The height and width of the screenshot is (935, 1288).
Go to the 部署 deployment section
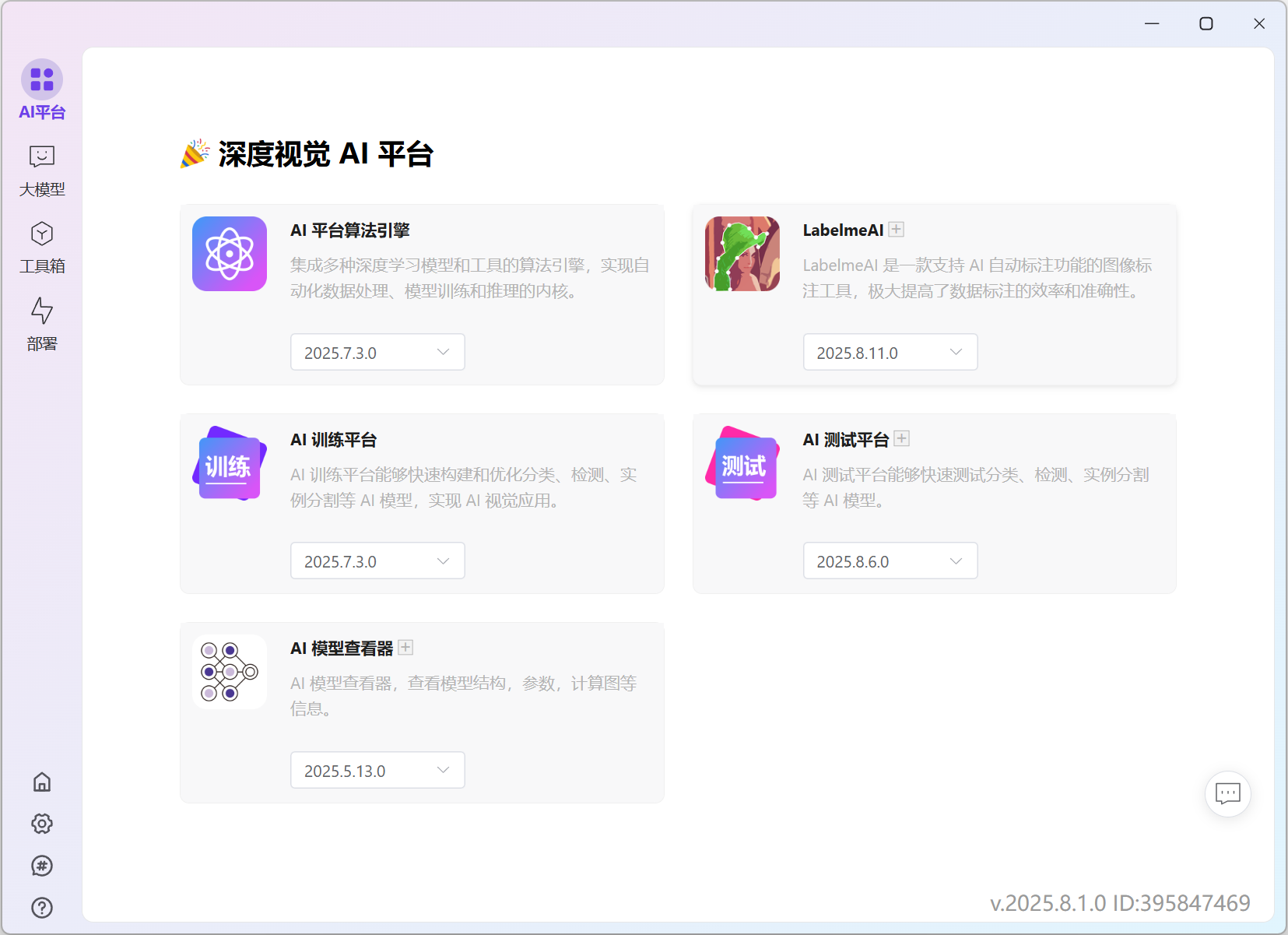pyautogui.click(x=42, y=324)
